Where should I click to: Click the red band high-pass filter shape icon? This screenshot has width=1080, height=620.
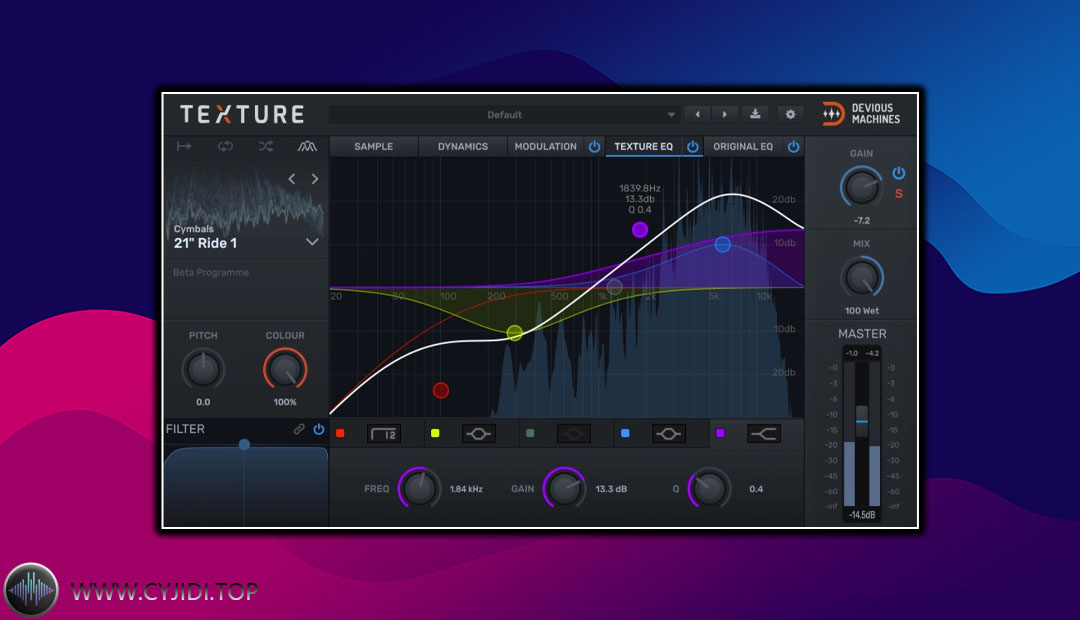(384, 433)
